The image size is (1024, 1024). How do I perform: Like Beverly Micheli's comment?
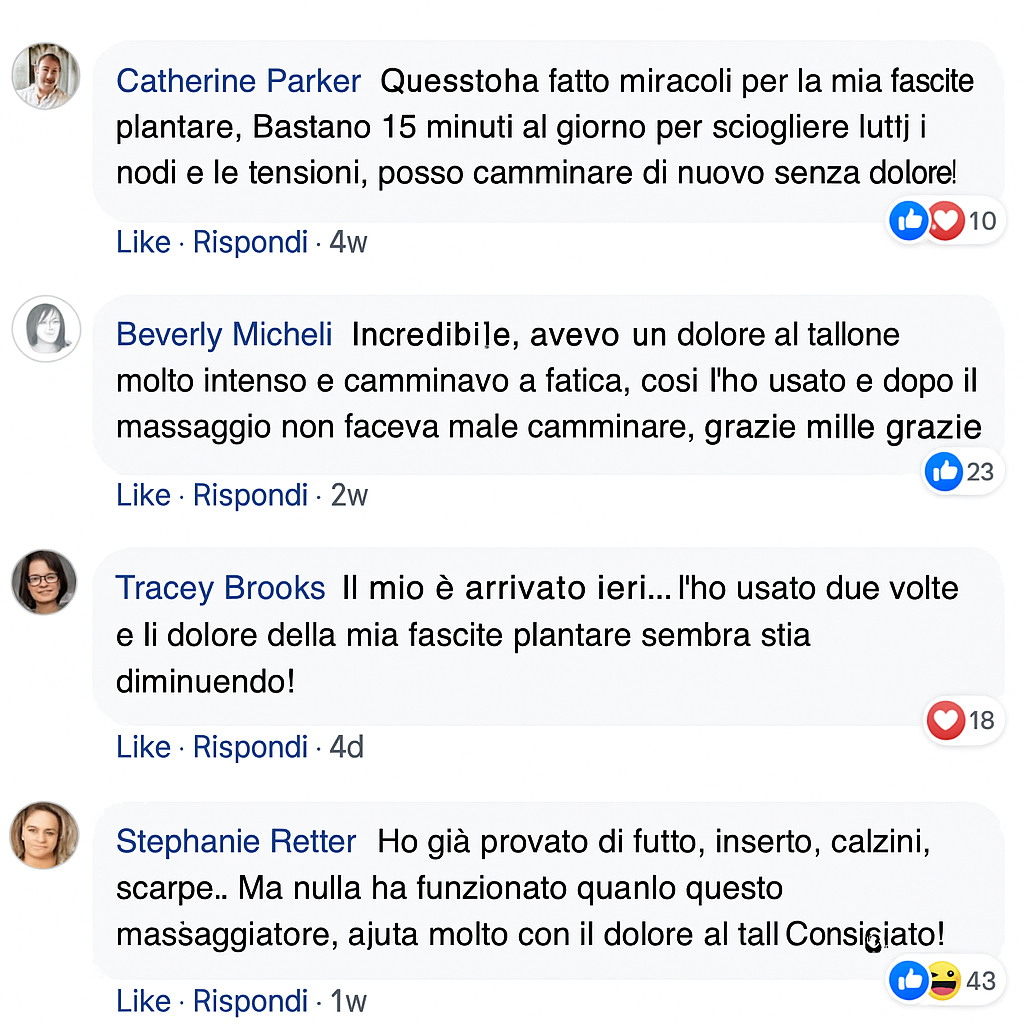(x=143, y=495)
